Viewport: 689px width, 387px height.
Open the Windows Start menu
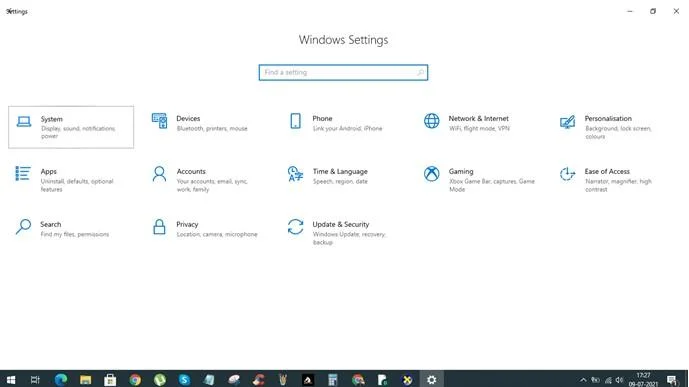coord(11,380)
